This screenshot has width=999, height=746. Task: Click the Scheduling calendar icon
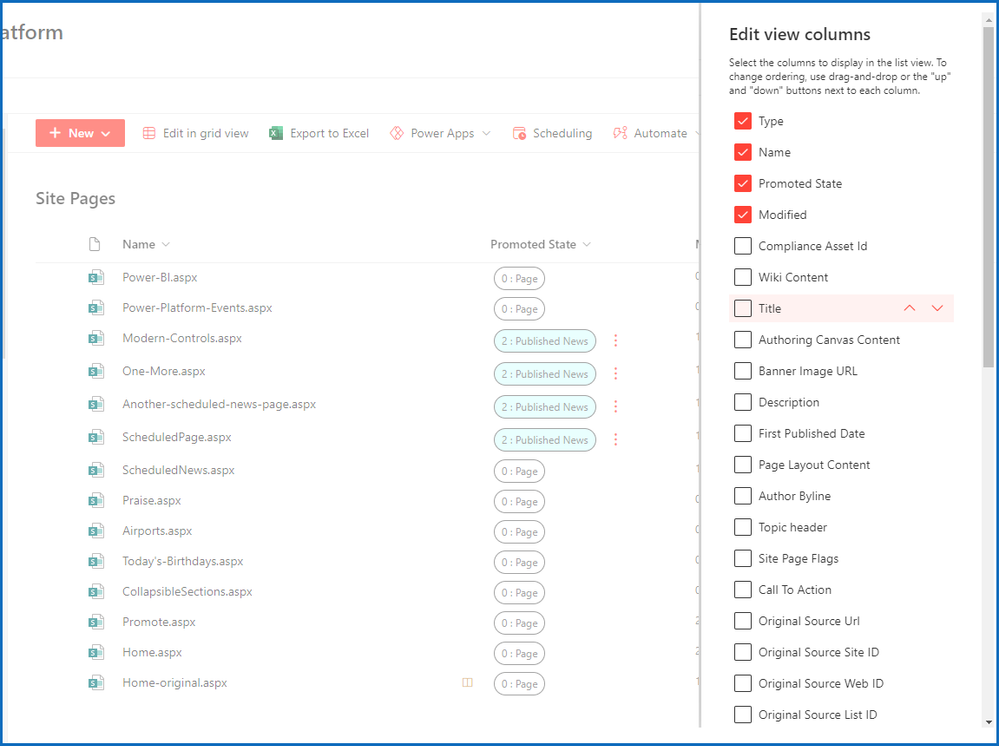click(x=519, y=134)
